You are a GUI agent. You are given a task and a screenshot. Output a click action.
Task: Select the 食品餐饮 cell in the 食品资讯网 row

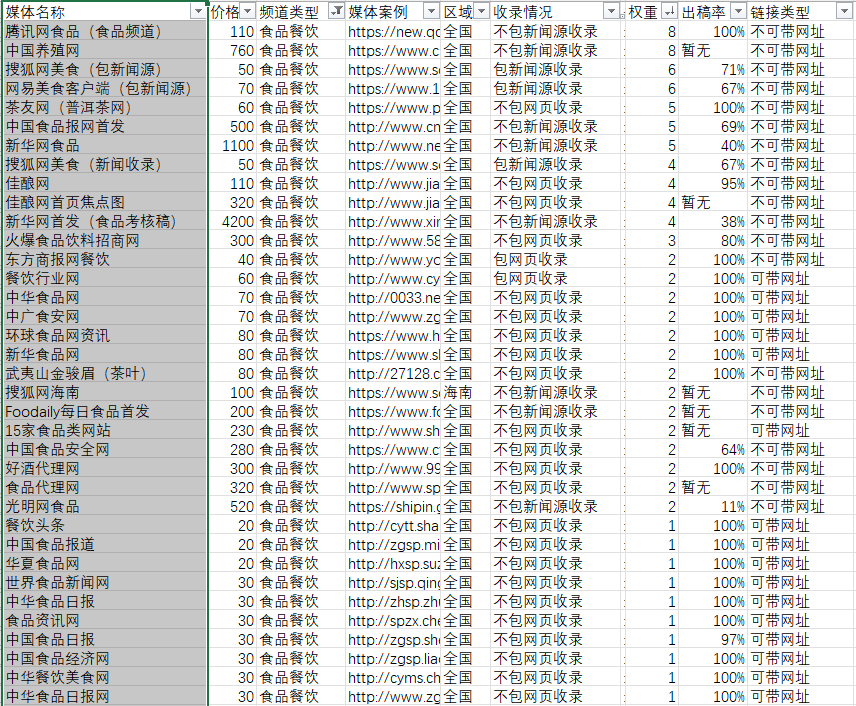pyautogui.click(x=301, y=621)
